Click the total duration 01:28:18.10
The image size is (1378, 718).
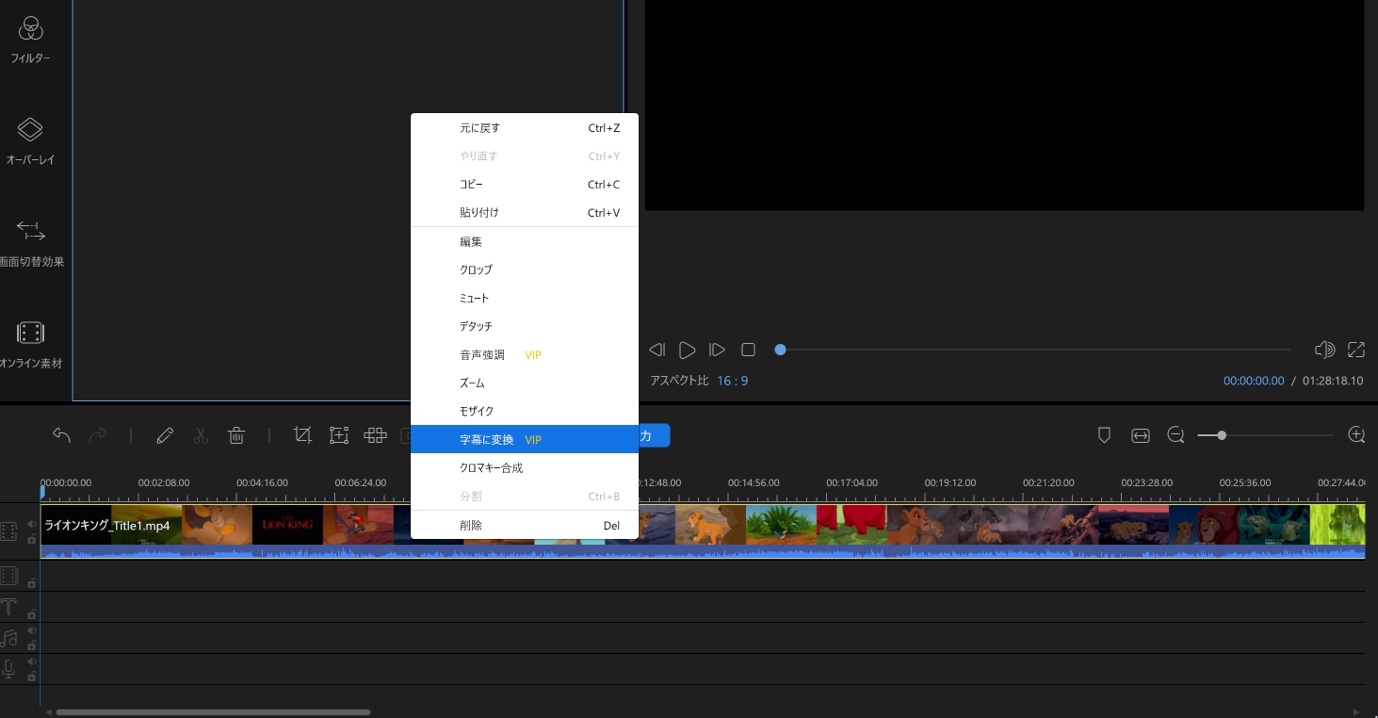click(x=1332, y=381)
